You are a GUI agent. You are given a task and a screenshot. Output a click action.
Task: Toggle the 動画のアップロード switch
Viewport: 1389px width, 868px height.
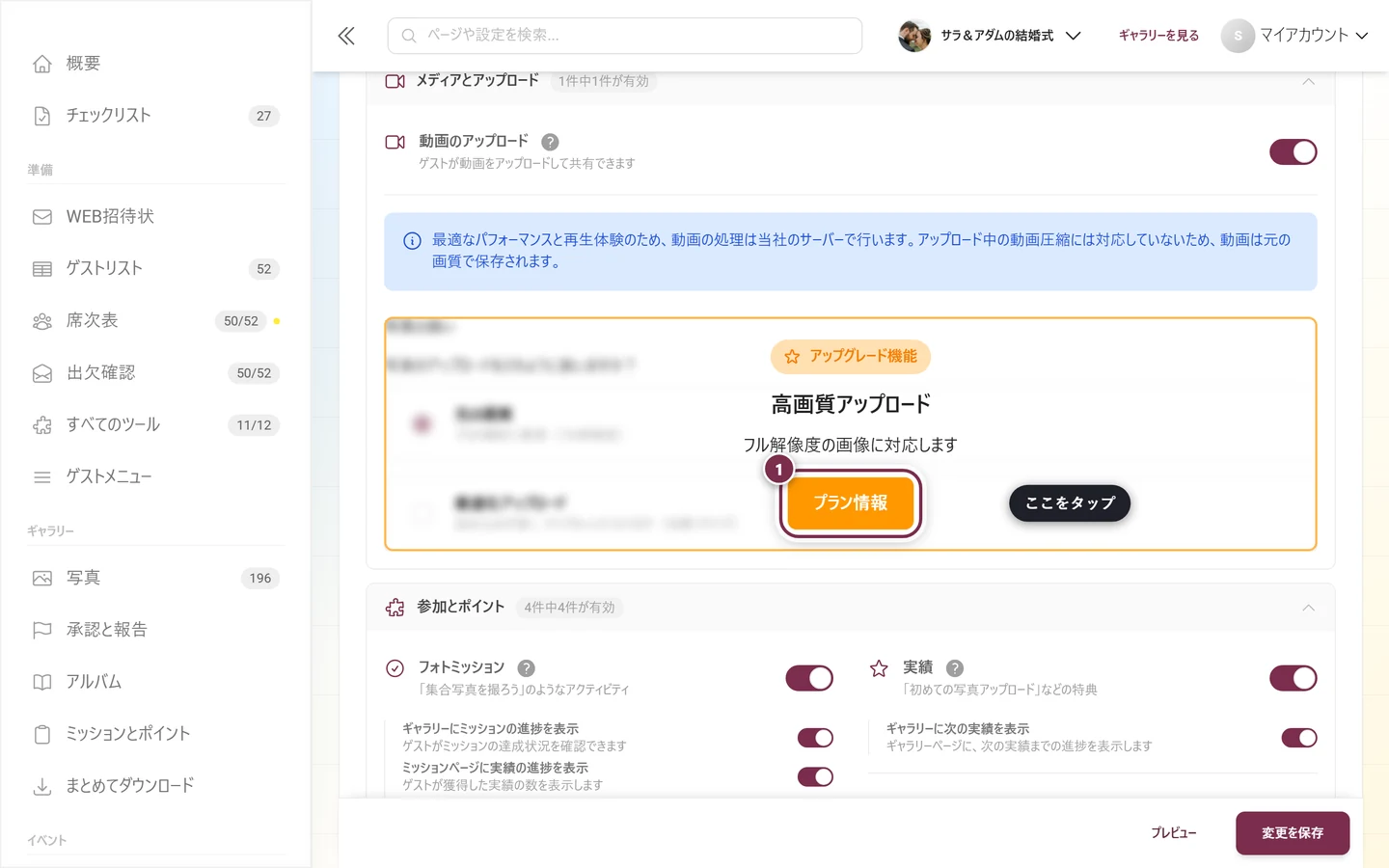[x=1294, y=152]
